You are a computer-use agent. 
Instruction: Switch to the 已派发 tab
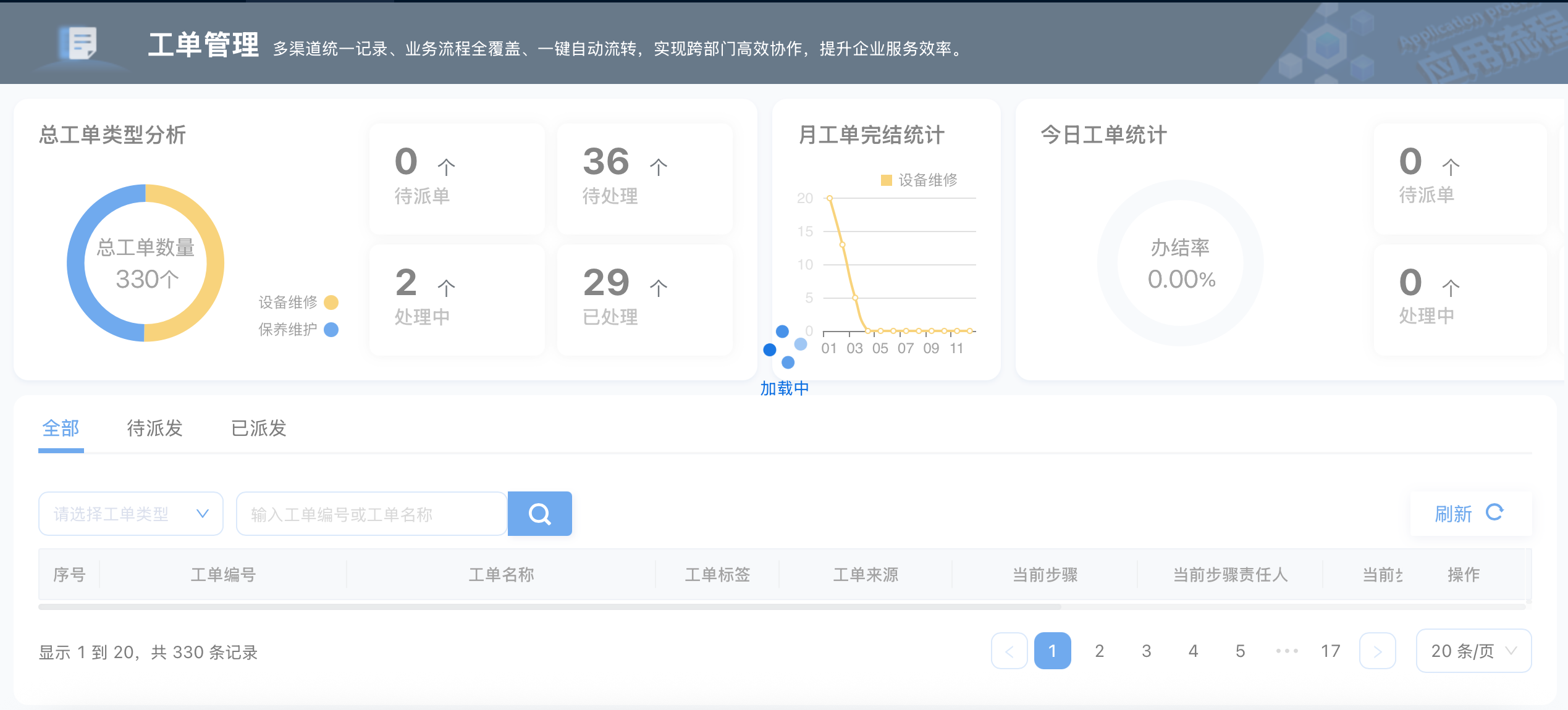click(x=259, y=428)
